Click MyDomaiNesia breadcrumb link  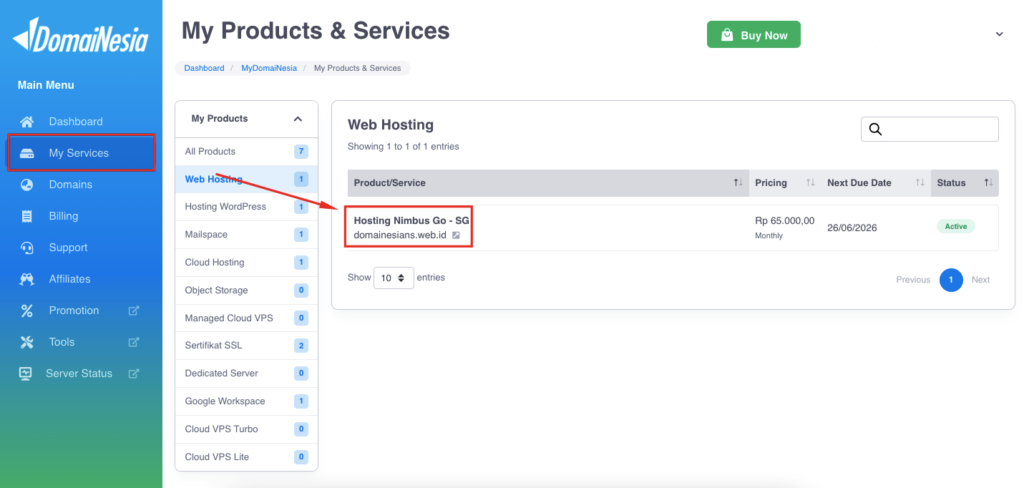coord(269,68)
